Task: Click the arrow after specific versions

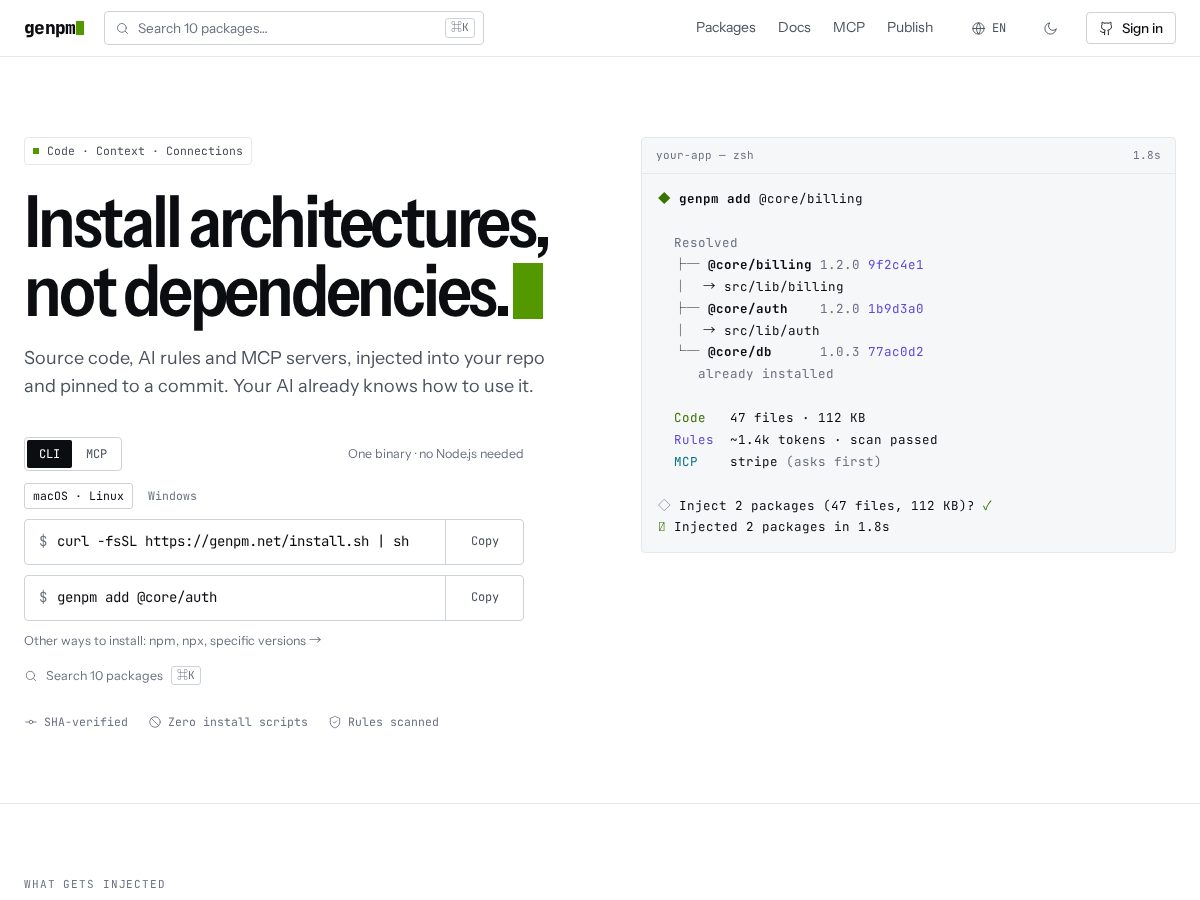Action: [315, 640]
